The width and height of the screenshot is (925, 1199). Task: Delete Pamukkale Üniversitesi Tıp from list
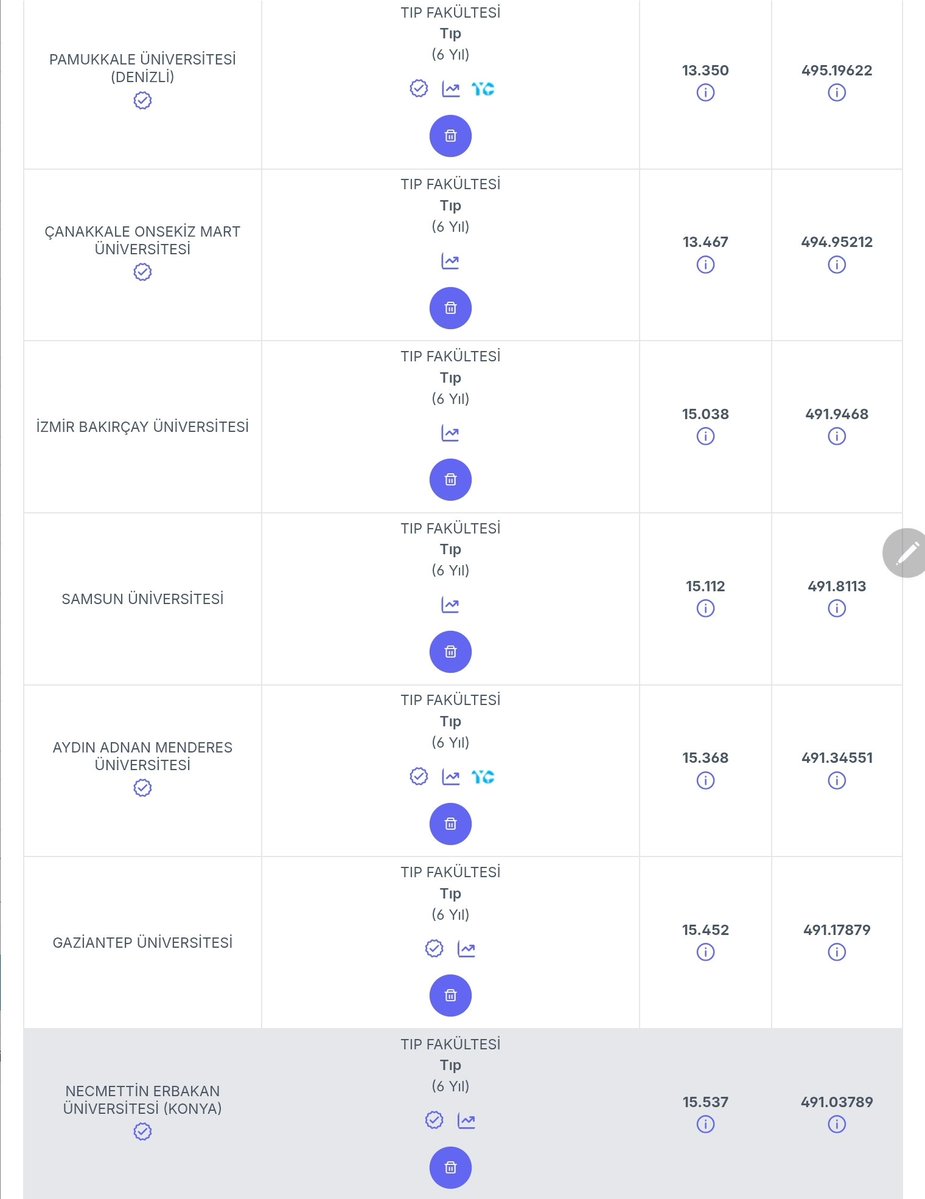click(450, 136)
